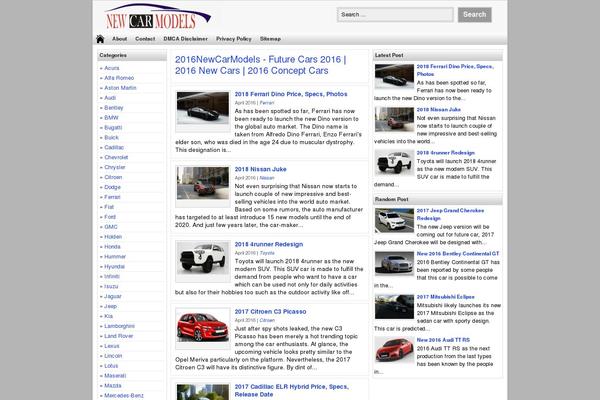
Task: Open the Sitemap page
Action: 270,39
